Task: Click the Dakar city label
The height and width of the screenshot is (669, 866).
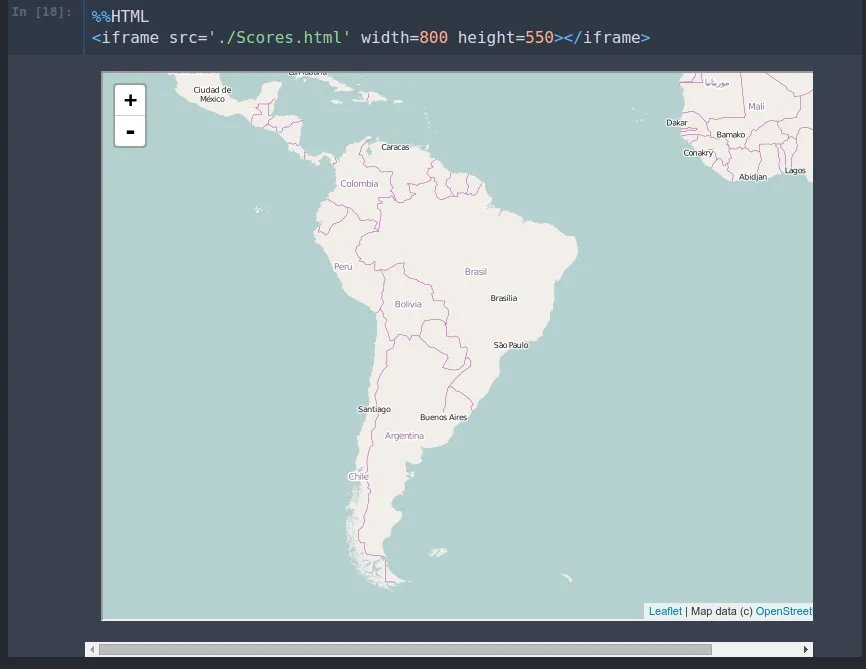Action: click(x=677, y=123)
